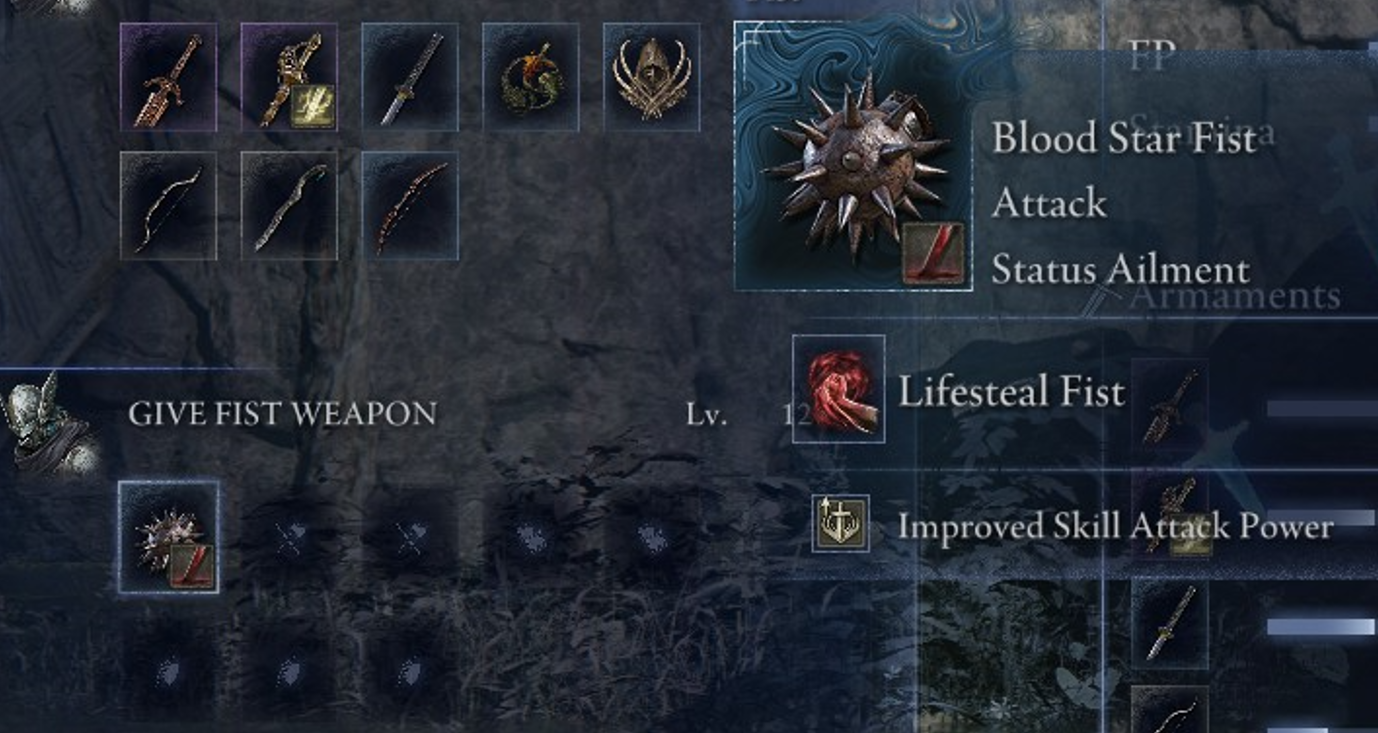Select the green wreath talisman
This screenshot has width=1378, height=733.
point(531,77)
